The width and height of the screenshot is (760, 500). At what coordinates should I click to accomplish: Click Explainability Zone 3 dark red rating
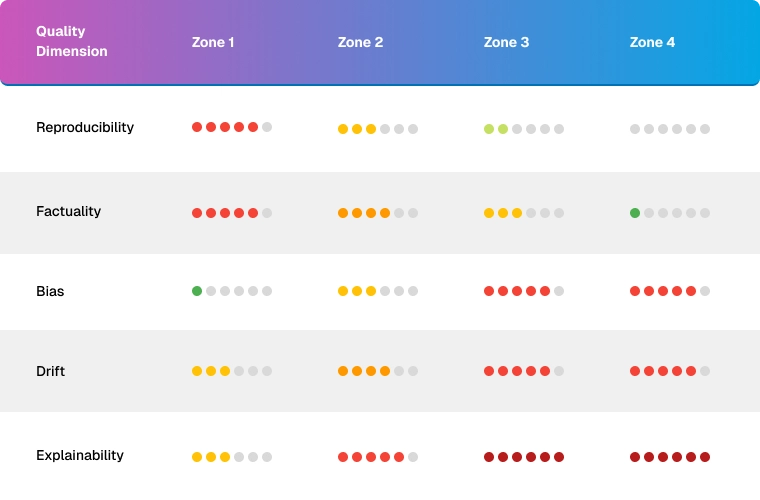click(524, 457)
